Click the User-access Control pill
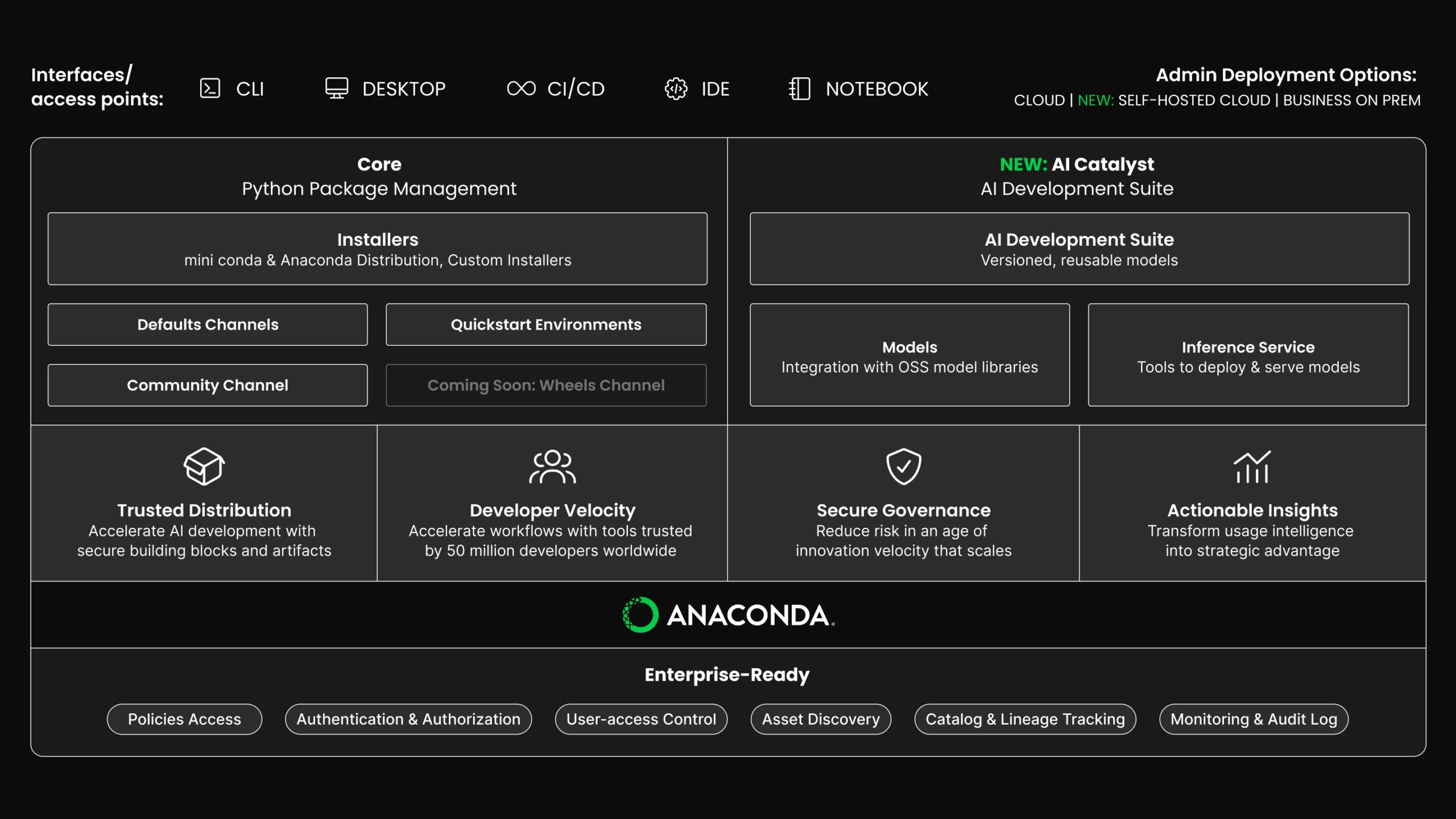This screenshot has width=1456, height=819. tap(641, 719)
